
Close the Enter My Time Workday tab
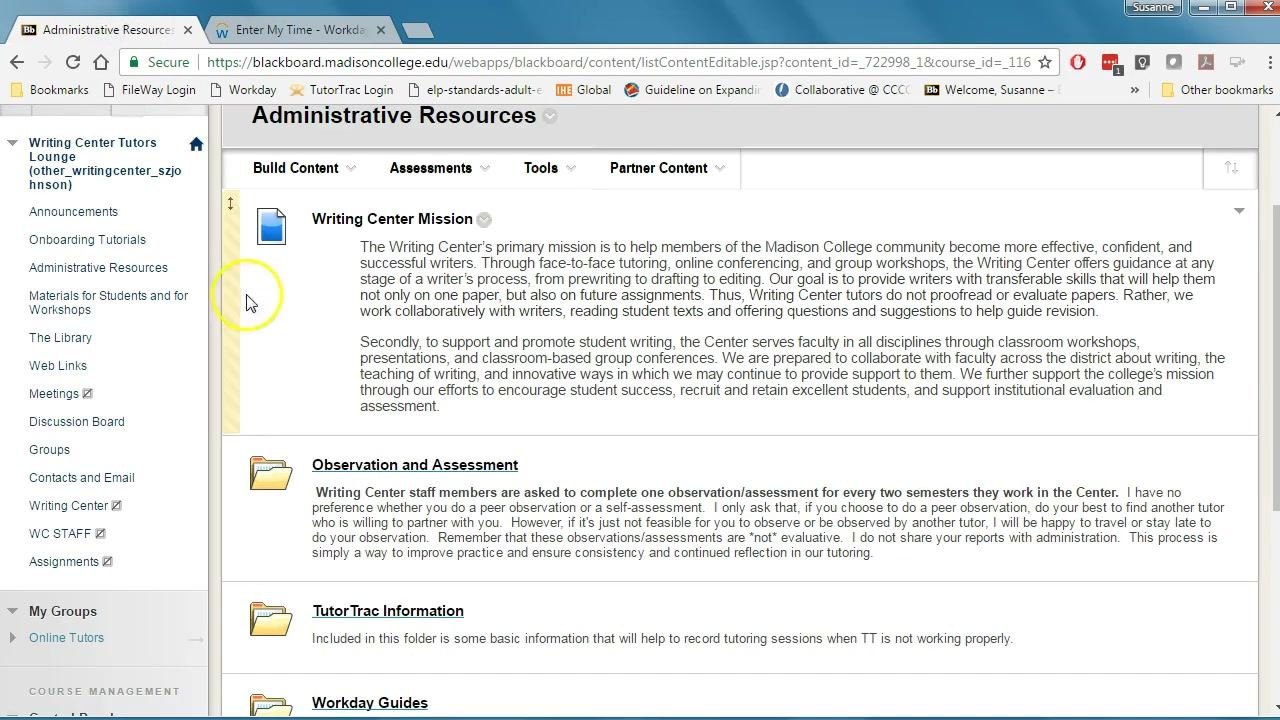pos(381,30)
